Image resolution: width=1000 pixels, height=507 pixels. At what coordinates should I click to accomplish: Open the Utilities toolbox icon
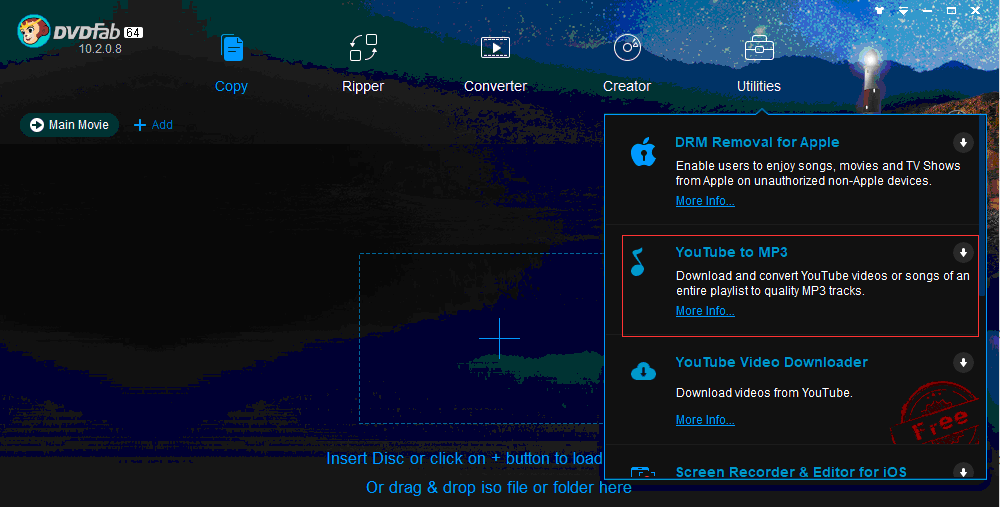coord(759,48)
